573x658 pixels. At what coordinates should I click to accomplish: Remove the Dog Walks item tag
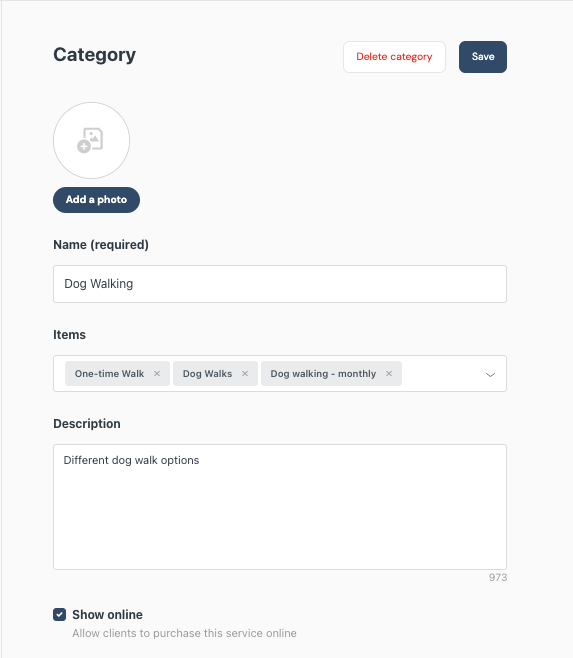pos(245,373)
